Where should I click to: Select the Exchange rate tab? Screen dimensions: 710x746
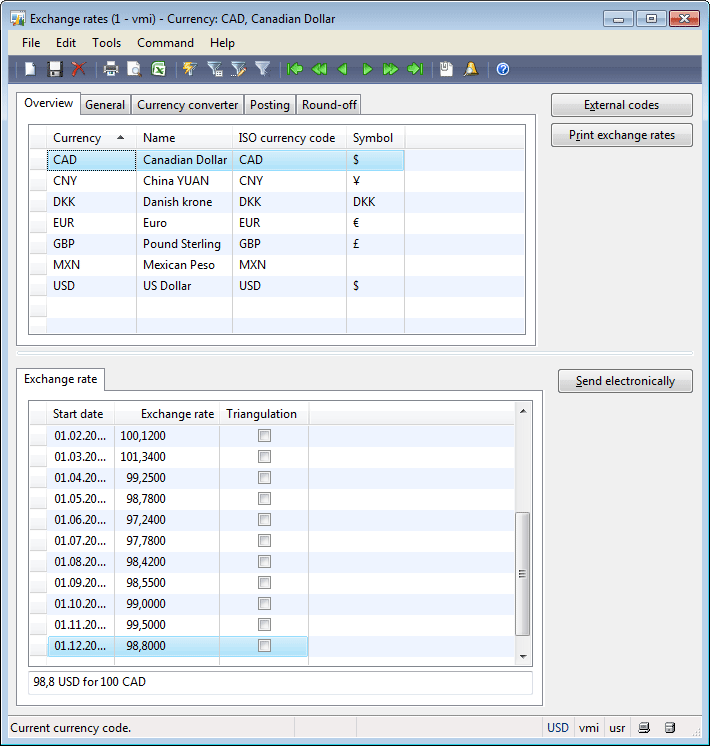60,379
